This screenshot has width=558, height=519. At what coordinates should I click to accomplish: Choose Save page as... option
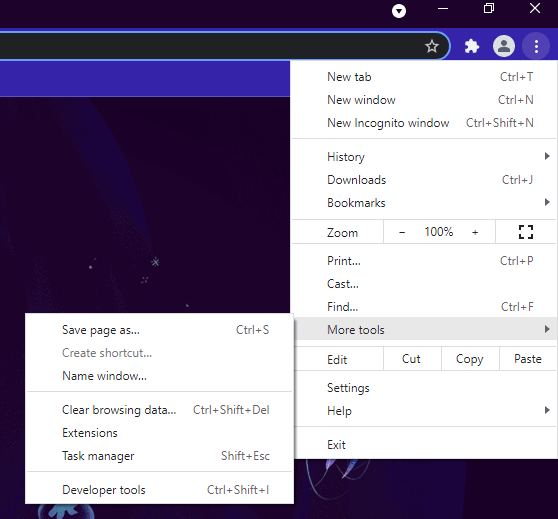click(159, 330)
